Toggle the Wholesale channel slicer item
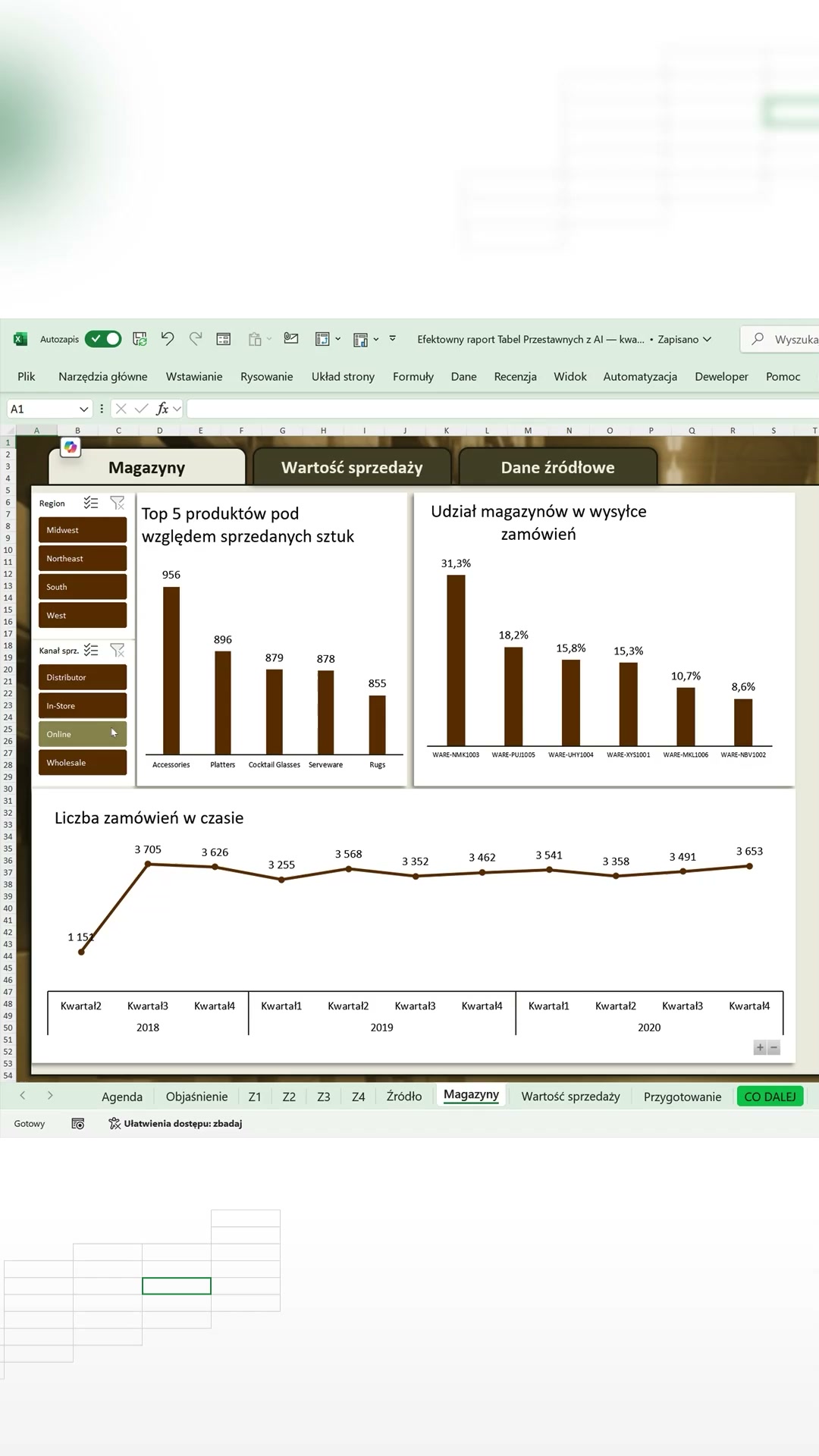 pos(83,762)
